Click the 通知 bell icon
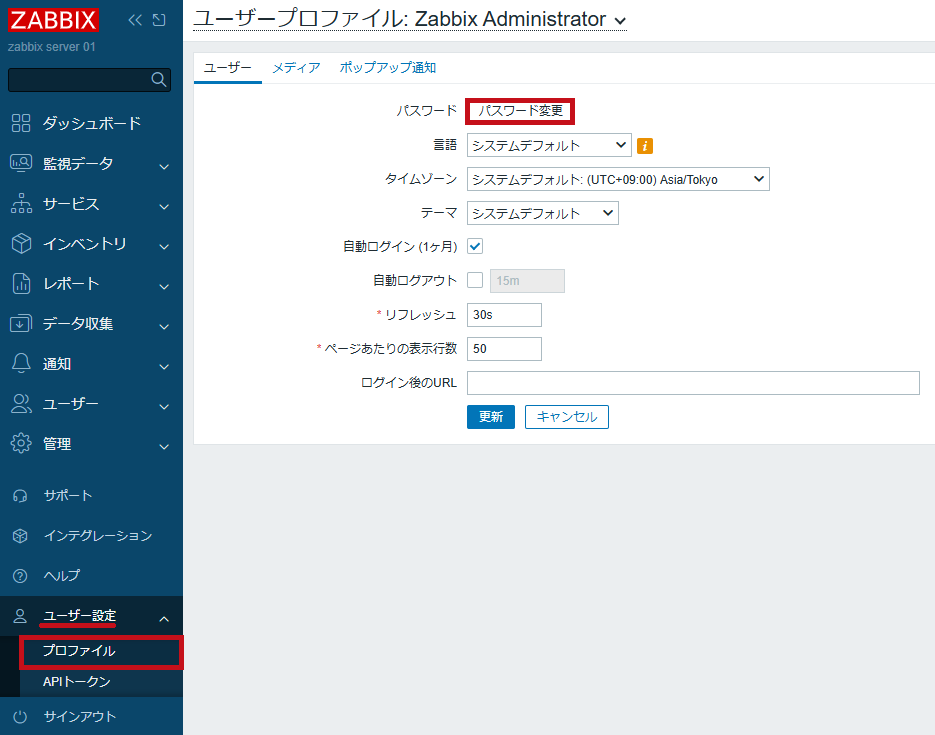 [x=21, y=363]
